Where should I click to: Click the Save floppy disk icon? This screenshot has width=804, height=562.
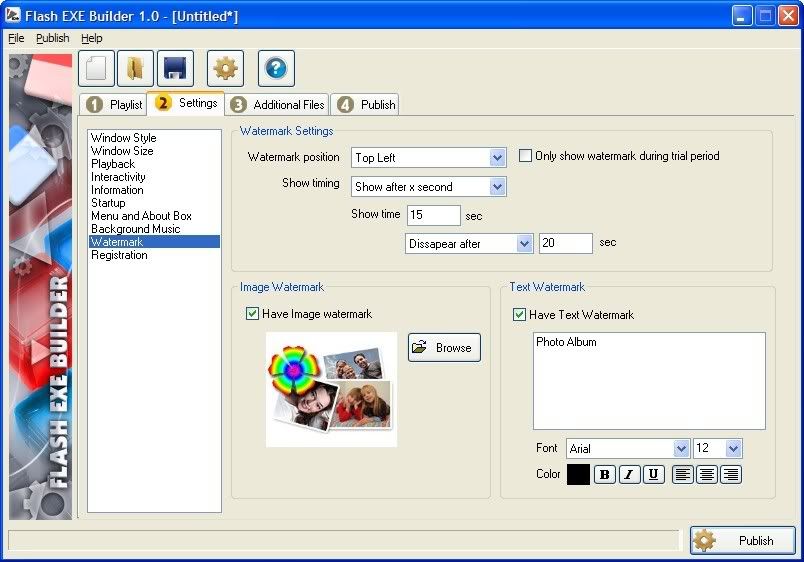[x=175, y=69]
